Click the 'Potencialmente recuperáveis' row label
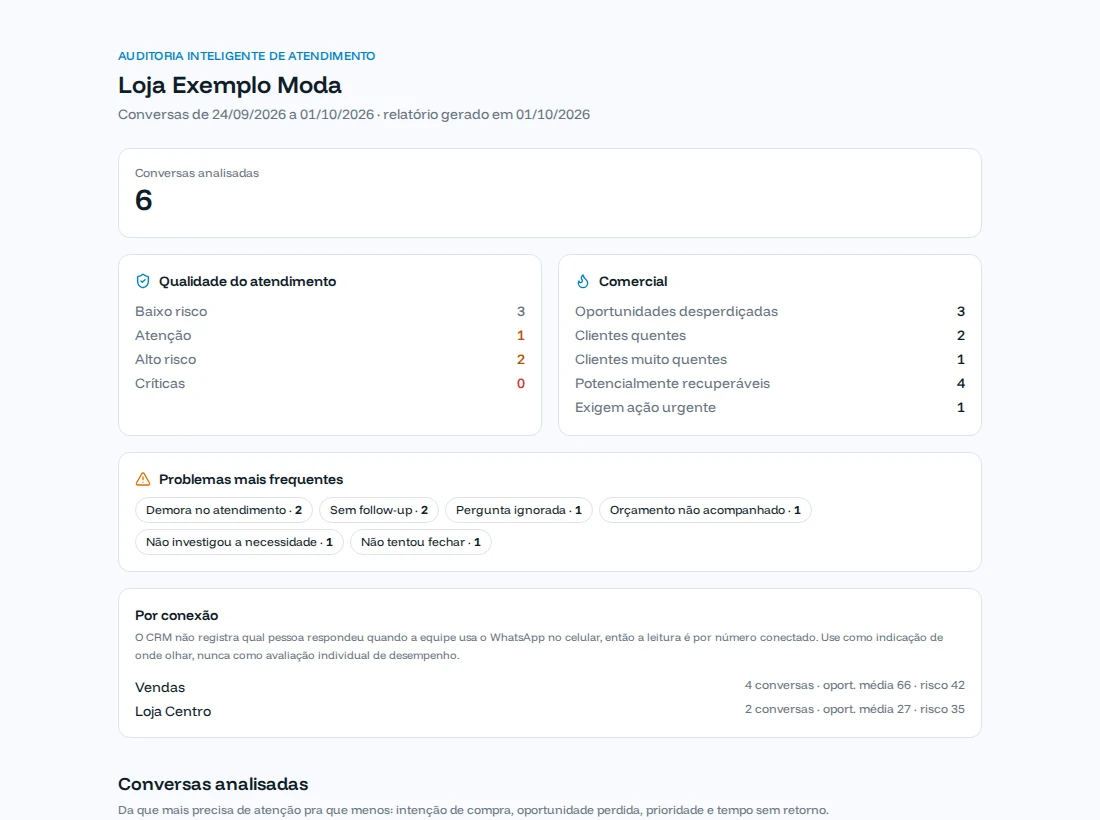Screen dimensions: 1100x820 672,384
